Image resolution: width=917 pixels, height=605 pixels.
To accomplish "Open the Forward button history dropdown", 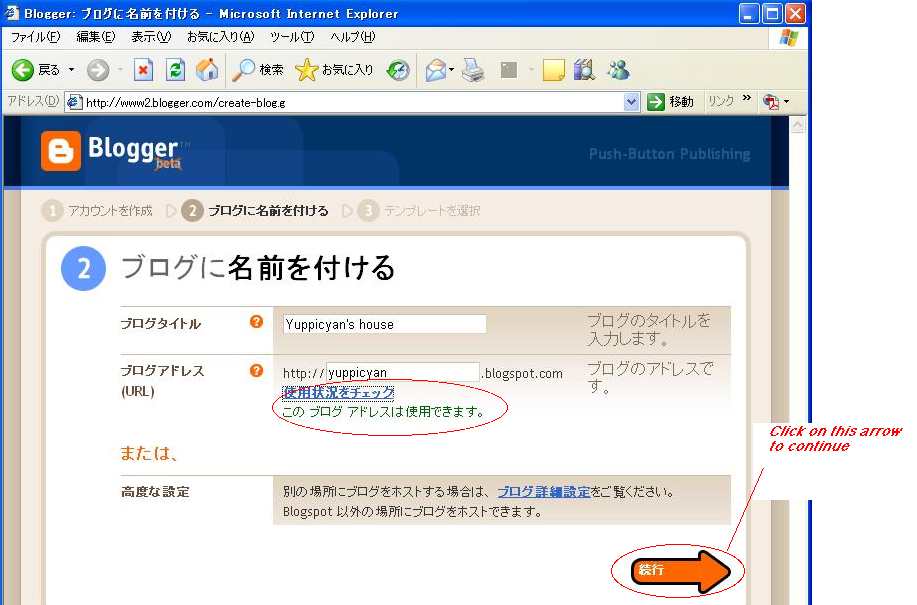I will pyautogui.click(x=120, y=70).
